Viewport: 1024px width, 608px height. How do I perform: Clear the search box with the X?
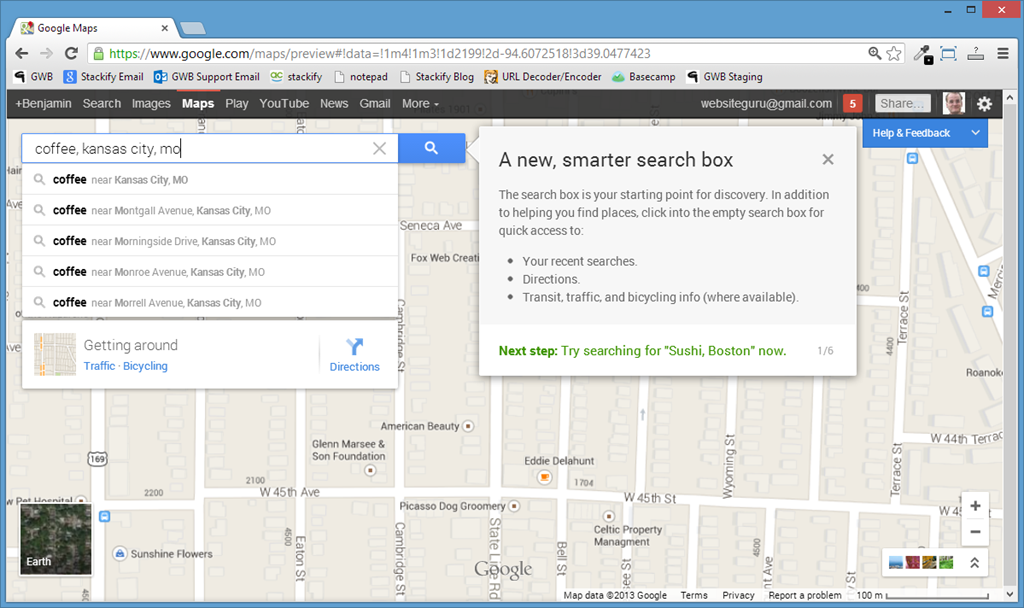click(x=379, y=148)
